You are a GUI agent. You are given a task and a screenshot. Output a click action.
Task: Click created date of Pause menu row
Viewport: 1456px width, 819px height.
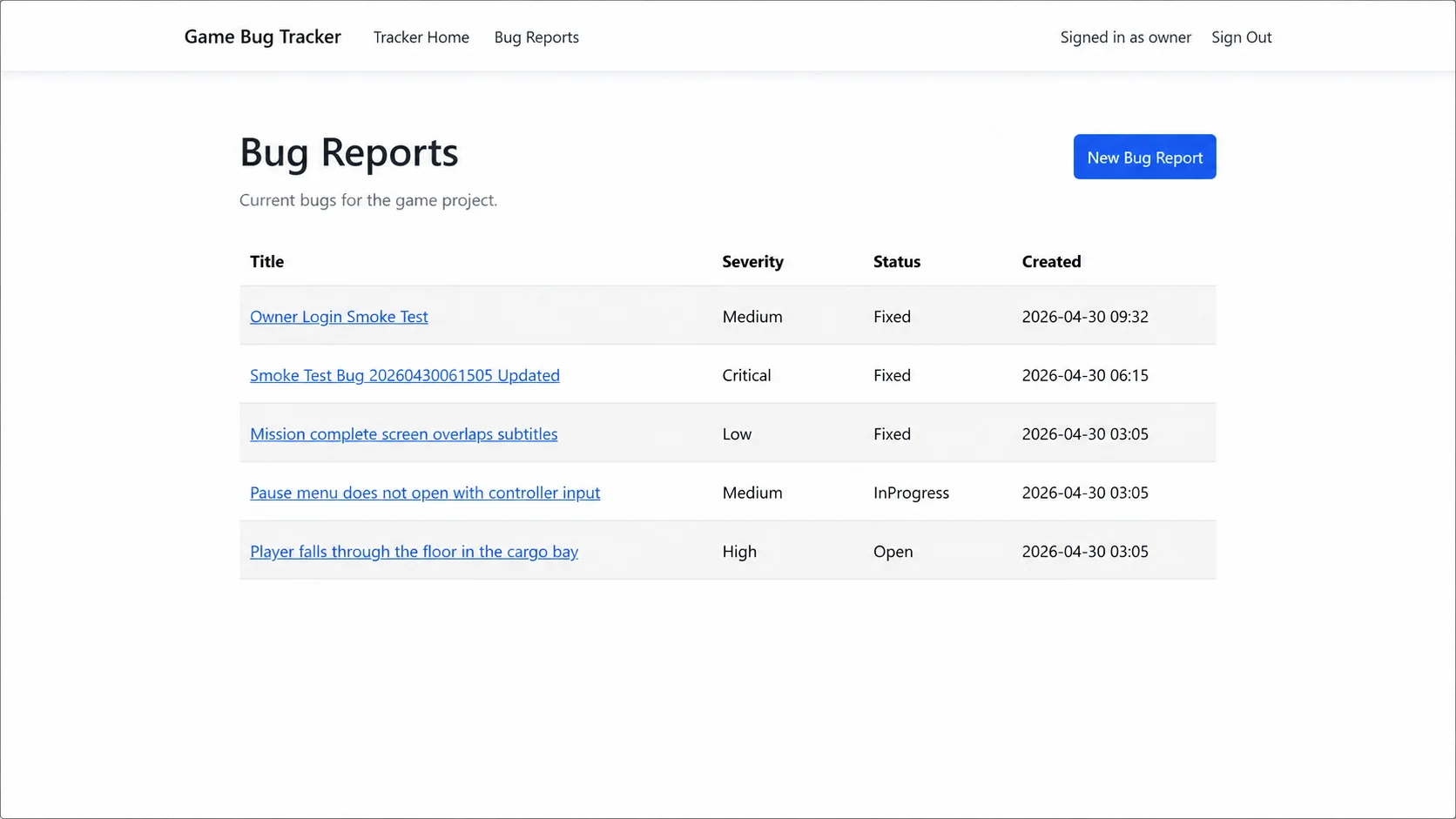(1085, 493)
